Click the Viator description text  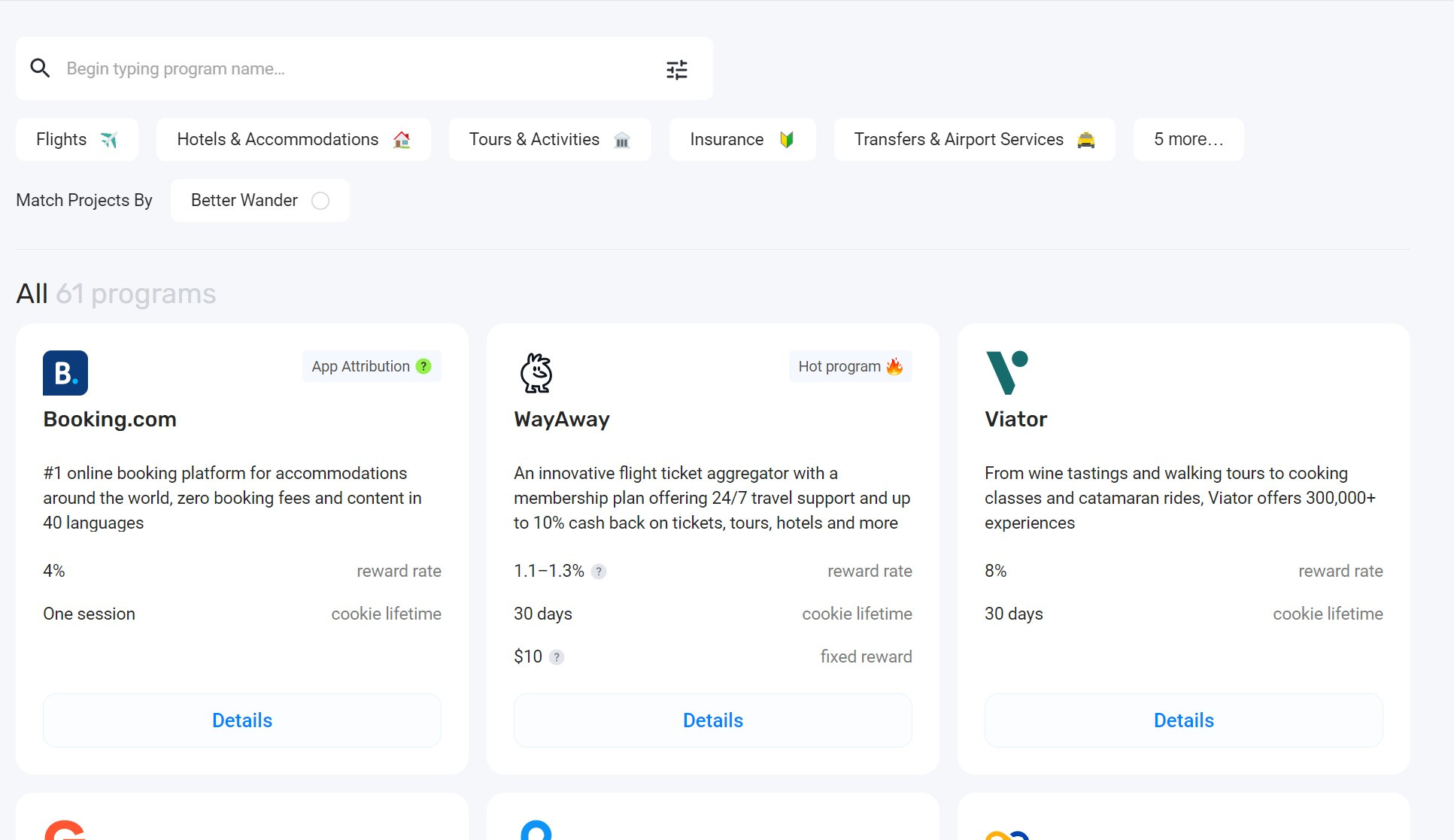1180,498
